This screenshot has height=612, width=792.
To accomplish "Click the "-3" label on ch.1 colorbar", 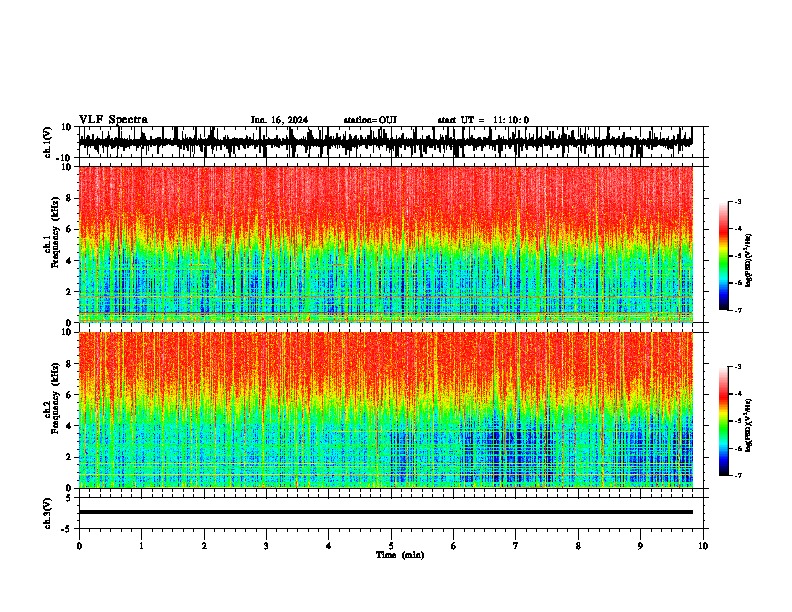I will [x=737, y=201].
